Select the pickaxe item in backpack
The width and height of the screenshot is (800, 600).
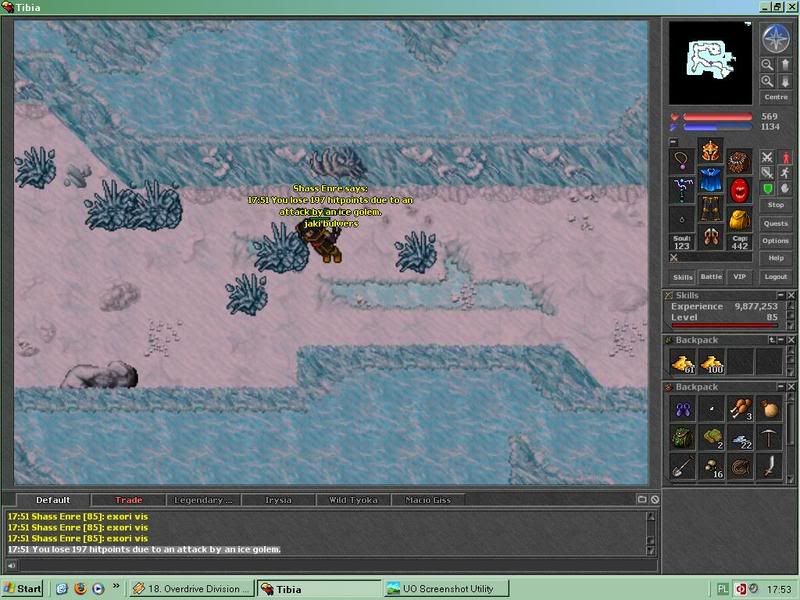pos(769,438)
